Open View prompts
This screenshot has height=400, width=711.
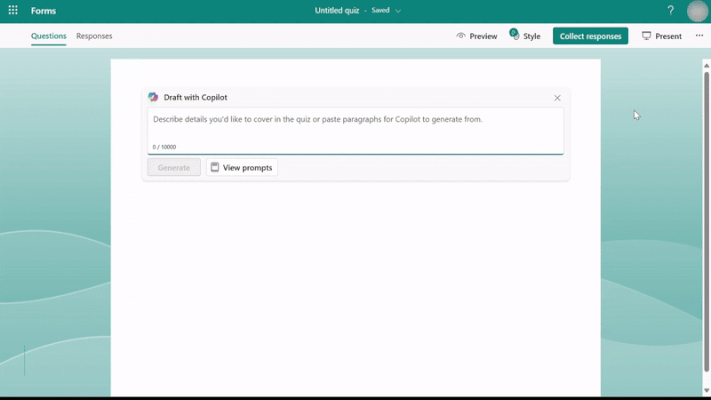(242, 167)
